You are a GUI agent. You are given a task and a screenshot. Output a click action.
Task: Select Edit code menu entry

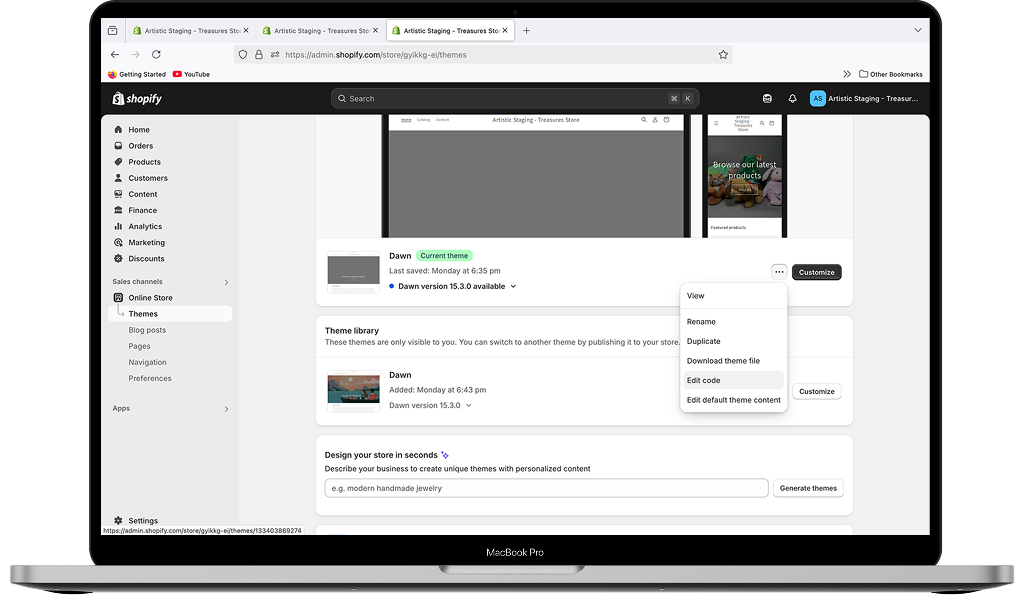(733, 381)
